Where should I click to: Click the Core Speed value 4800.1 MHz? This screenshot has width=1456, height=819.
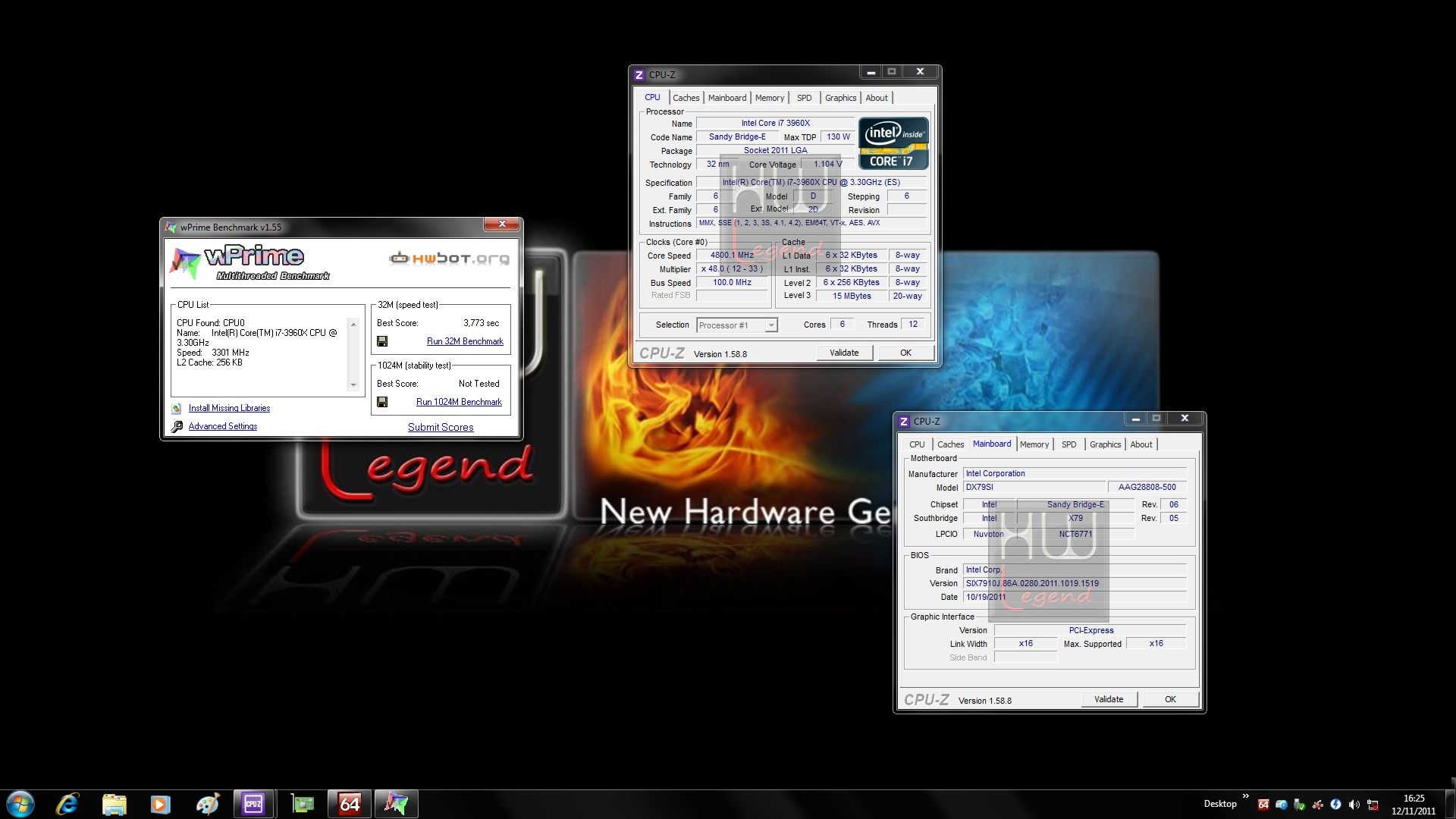[x=732, y=256]
